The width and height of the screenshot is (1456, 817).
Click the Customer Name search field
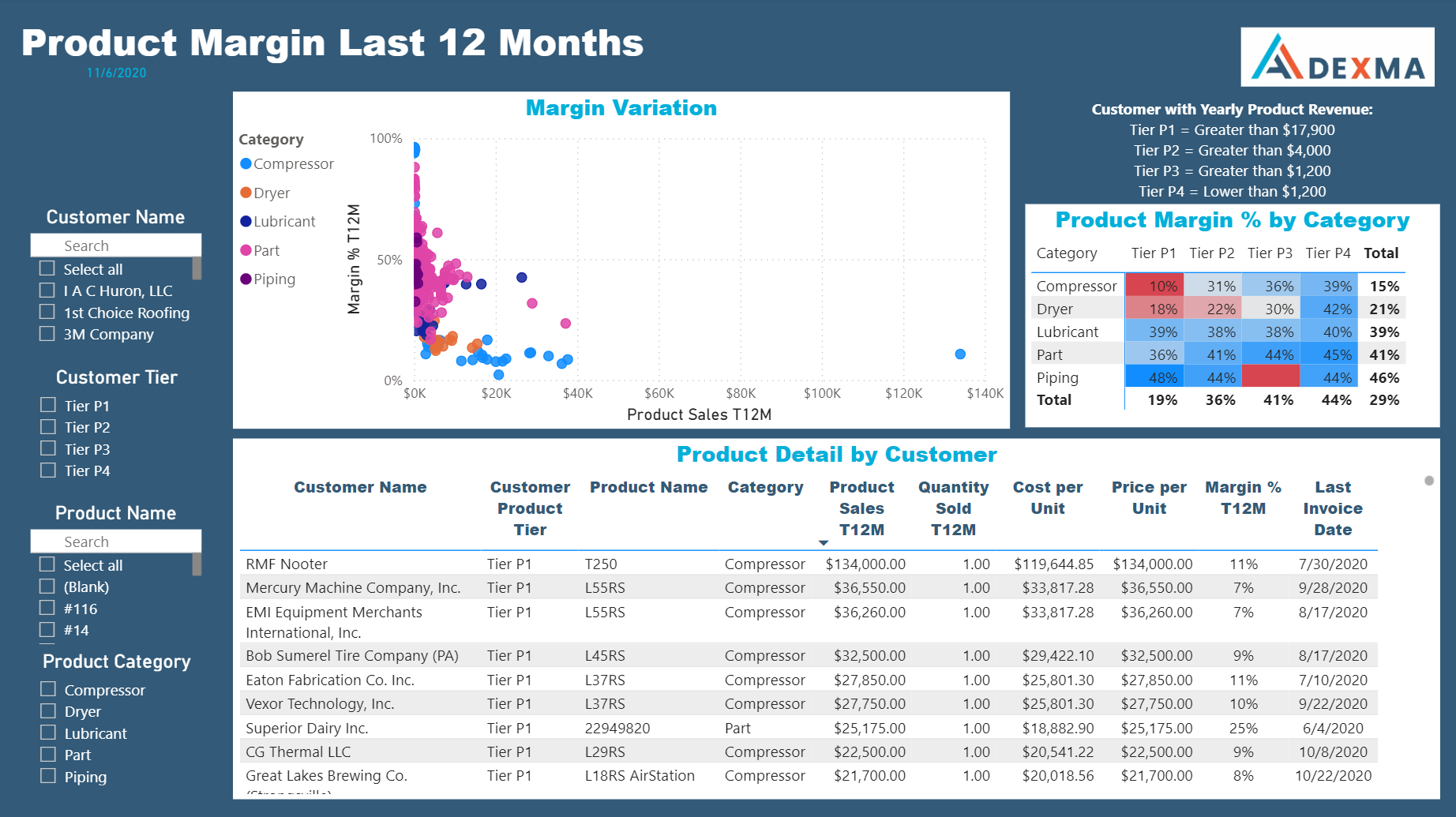[x=115, y=245]
